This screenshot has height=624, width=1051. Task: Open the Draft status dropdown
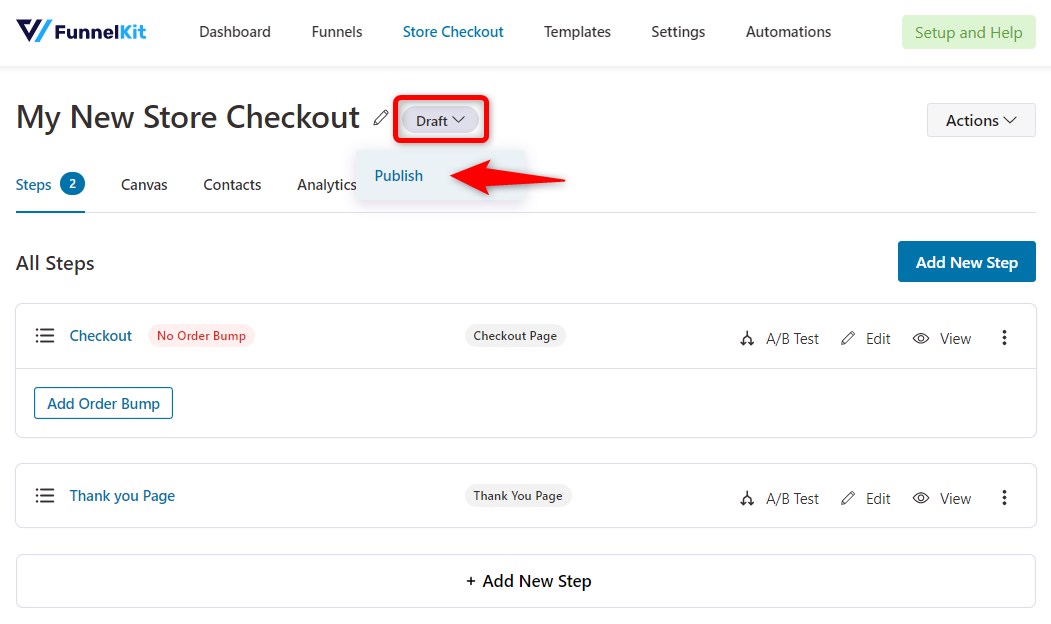pos(440,120)
